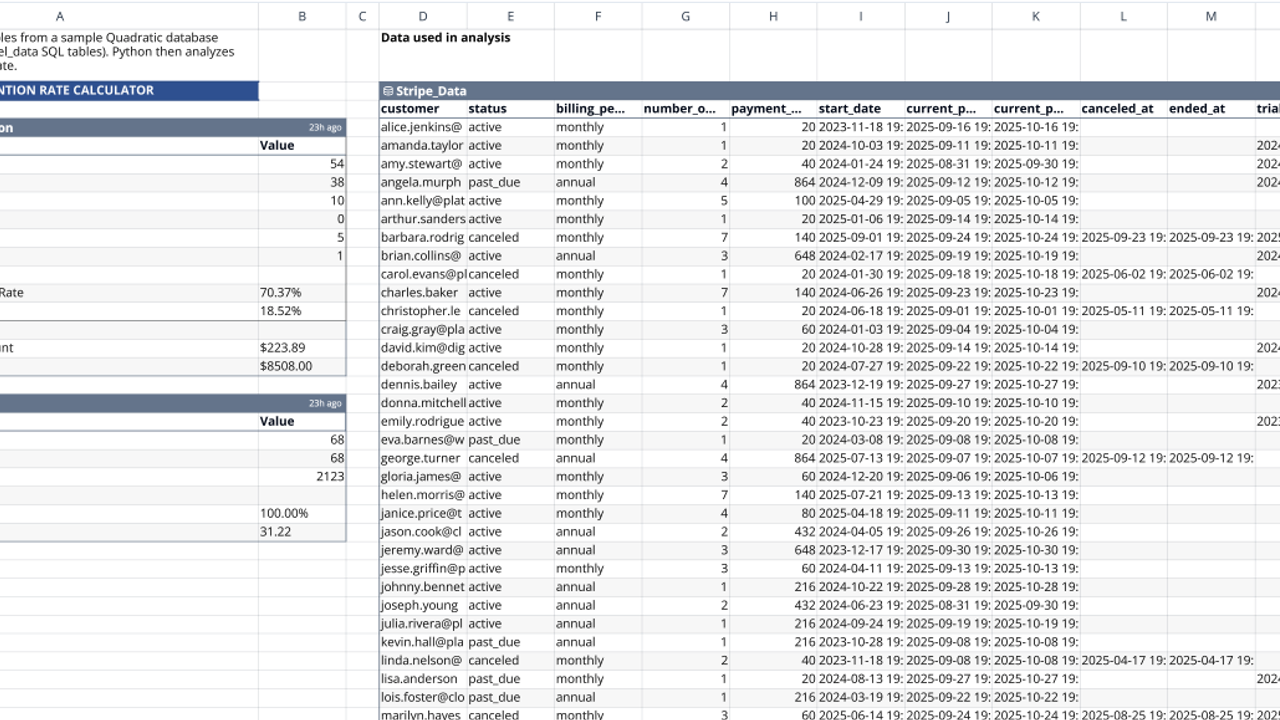Select column I header
This screenshot has width=1280, height=720.
point(861,16)
